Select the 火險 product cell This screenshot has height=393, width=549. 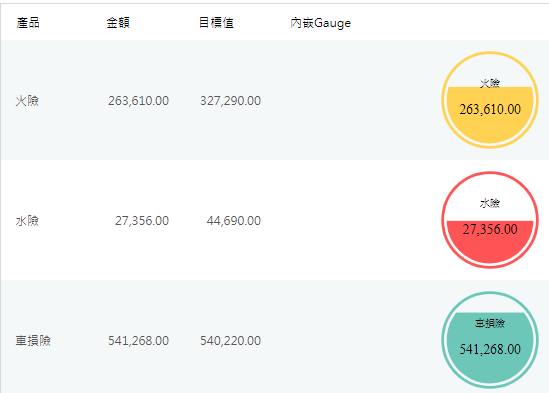click(27, 101)
